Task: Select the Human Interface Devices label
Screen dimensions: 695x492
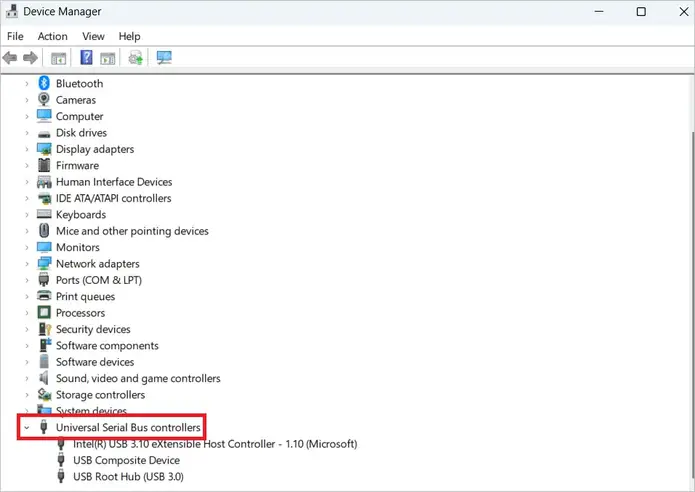Action: point(114,182)
